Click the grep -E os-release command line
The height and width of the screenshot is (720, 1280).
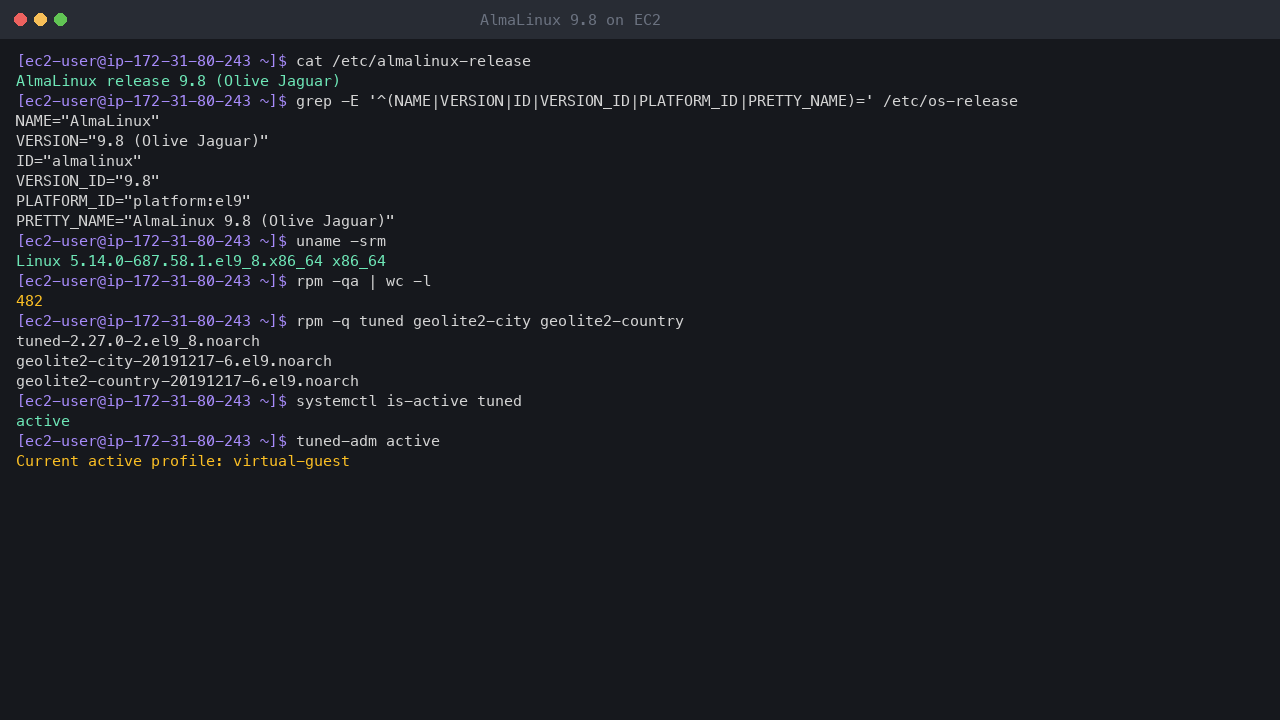point(657,101)
